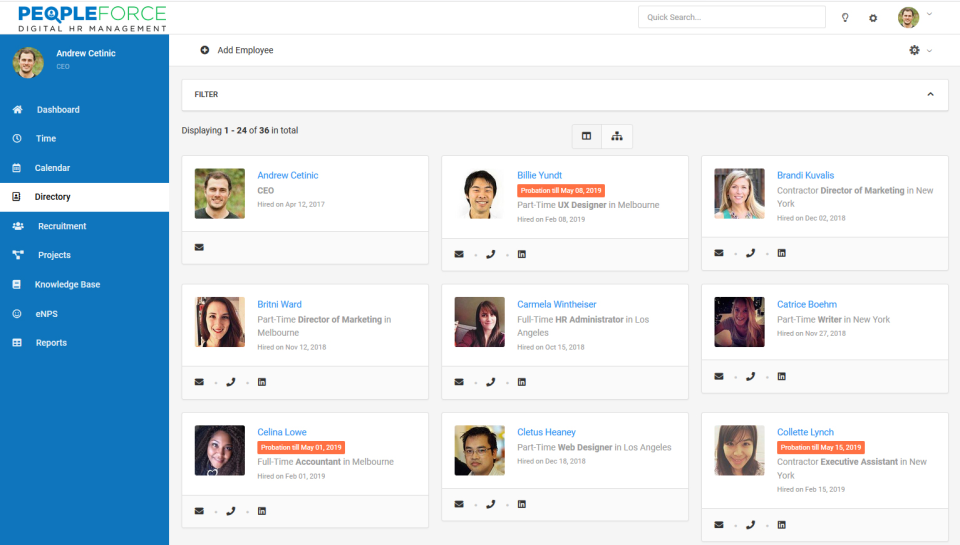Open Carmela Wintheiser's LinkedIn icon

point(522,382)
